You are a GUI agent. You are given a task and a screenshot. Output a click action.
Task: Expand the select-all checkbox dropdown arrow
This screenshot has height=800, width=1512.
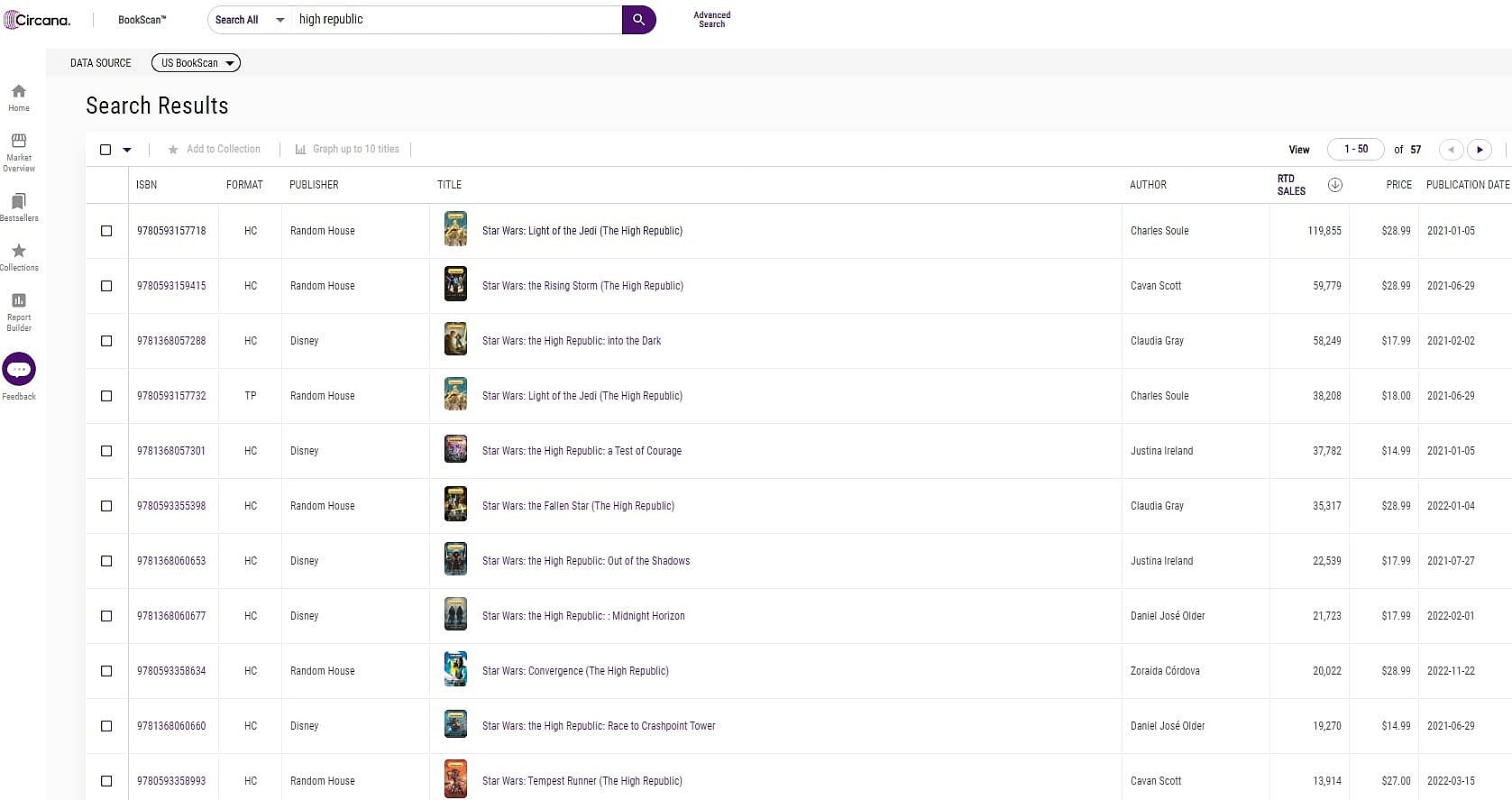coord(127,150)
